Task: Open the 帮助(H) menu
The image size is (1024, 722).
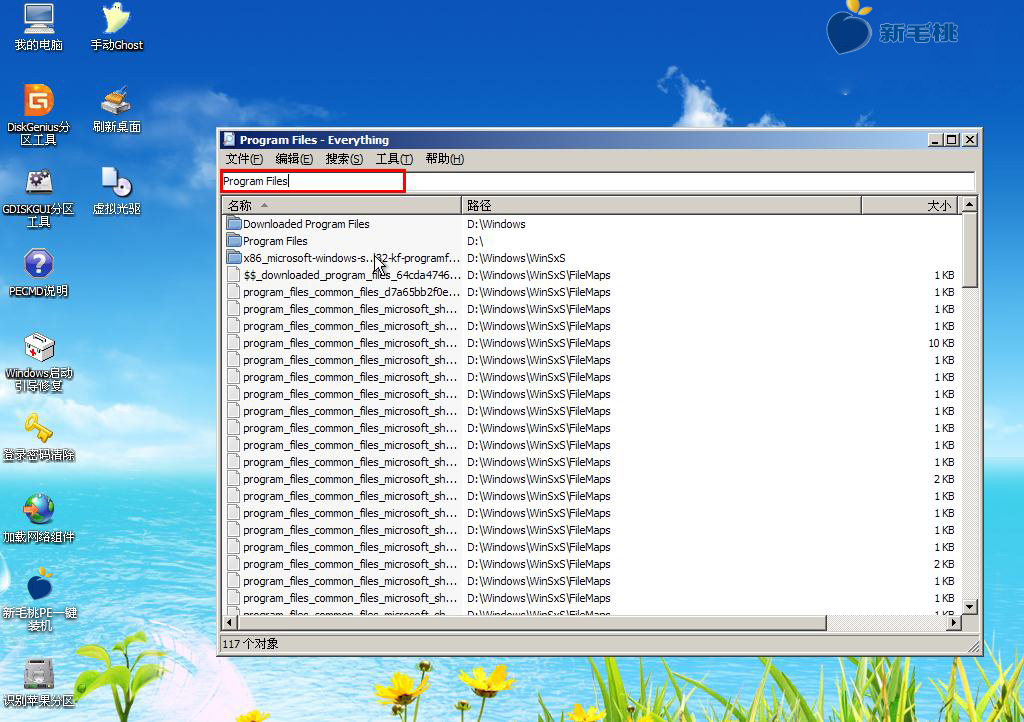Action: tap(444, 159)
